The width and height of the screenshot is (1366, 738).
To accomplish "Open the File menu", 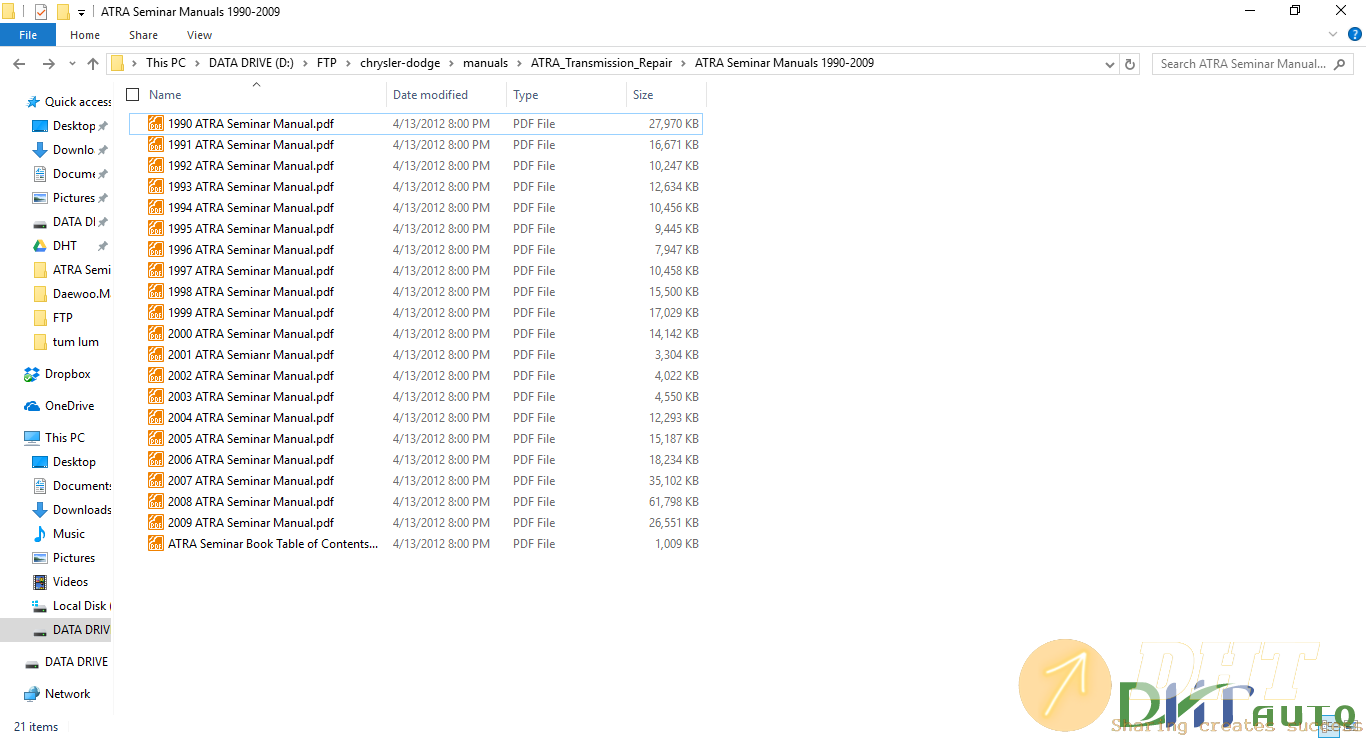I will [28, 35].
